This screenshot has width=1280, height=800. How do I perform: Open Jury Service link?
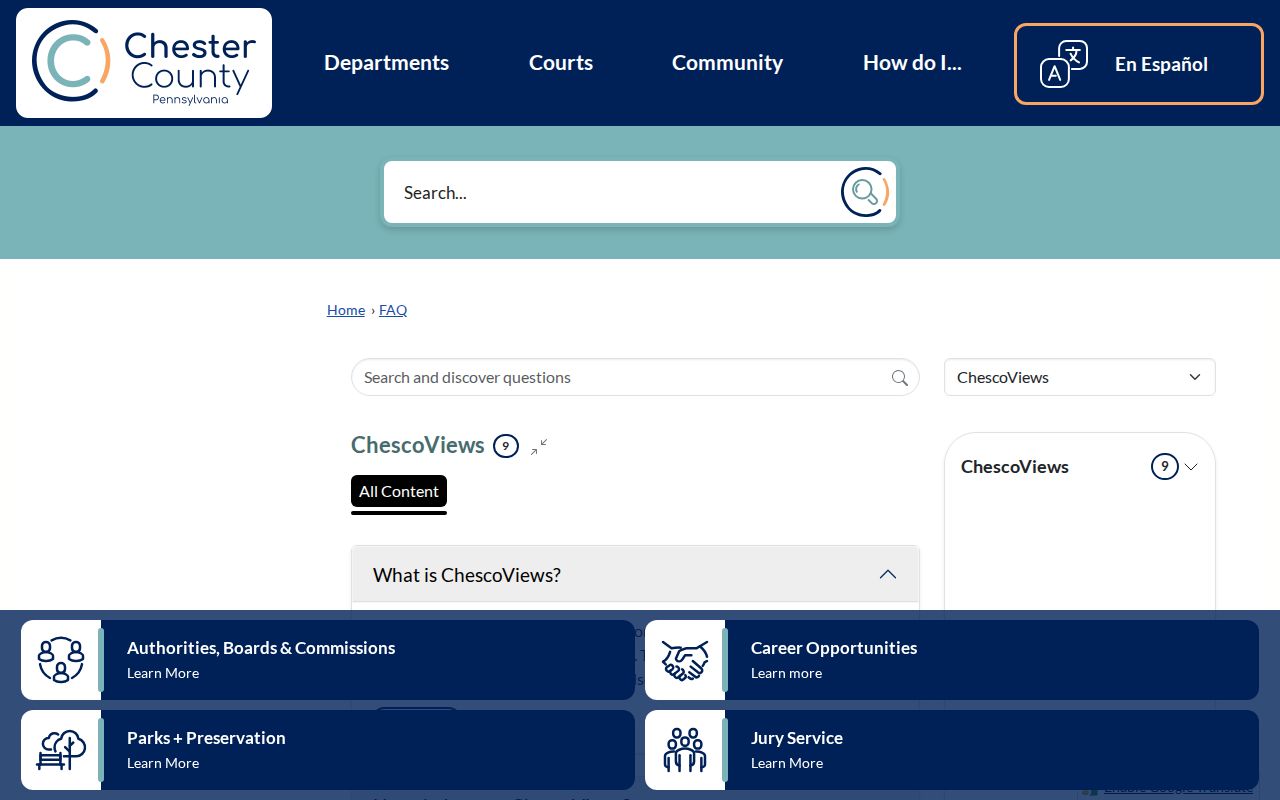[952, 750]
